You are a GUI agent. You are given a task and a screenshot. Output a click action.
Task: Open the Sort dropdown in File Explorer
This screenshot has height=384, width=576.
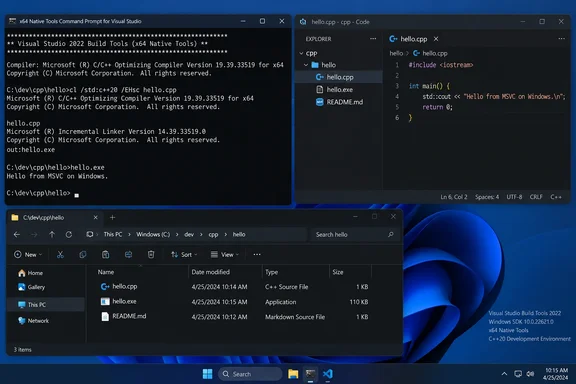[184, 254]
